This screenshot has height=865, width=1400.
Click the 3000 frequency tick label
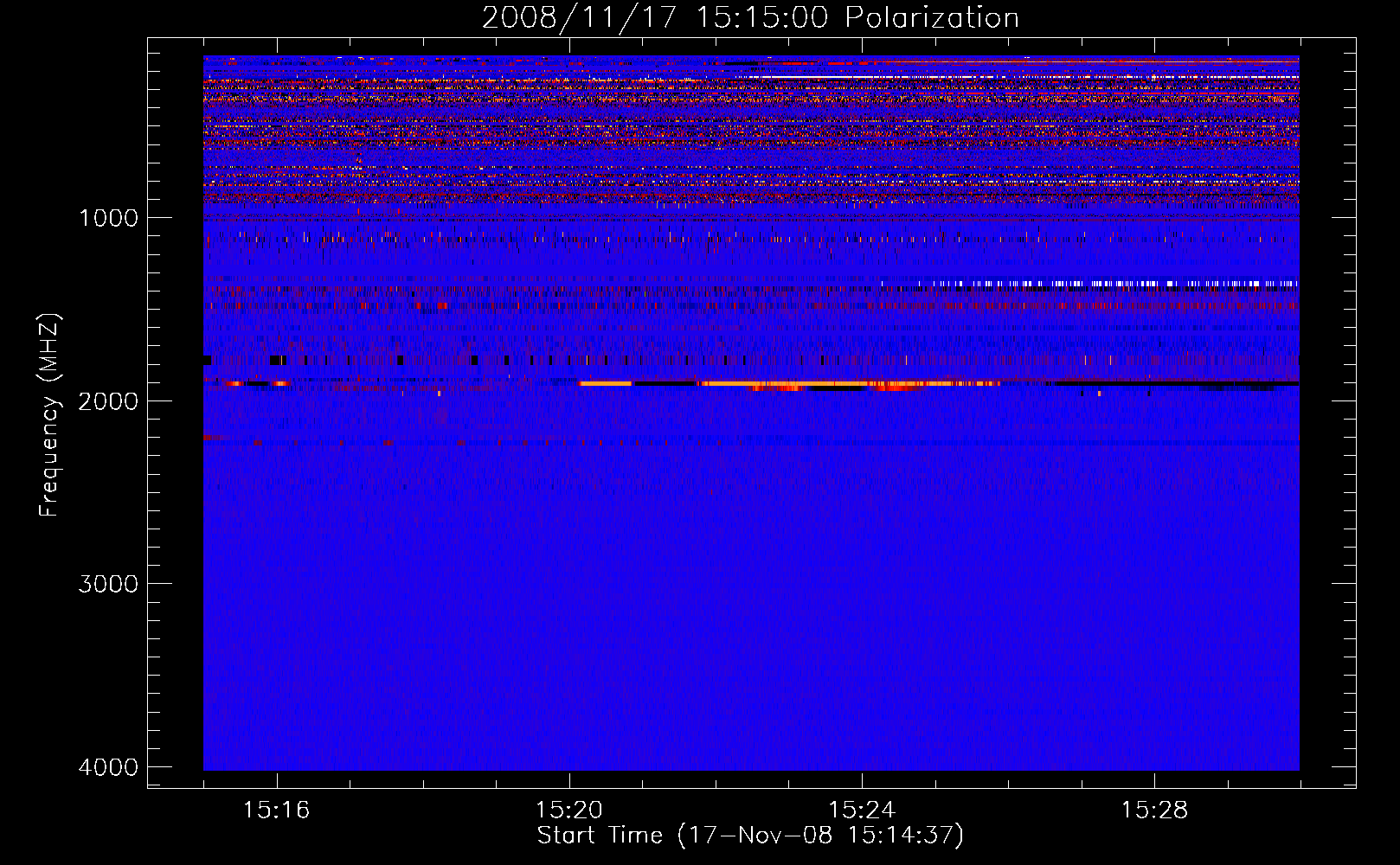pyautogui.click(x=108, y=584)
